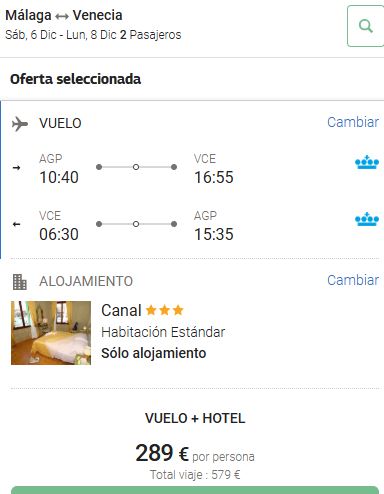The height and width of the screenshot is (494, 384).
Task: Select the Canal hotel name
Action: [121, 310]
